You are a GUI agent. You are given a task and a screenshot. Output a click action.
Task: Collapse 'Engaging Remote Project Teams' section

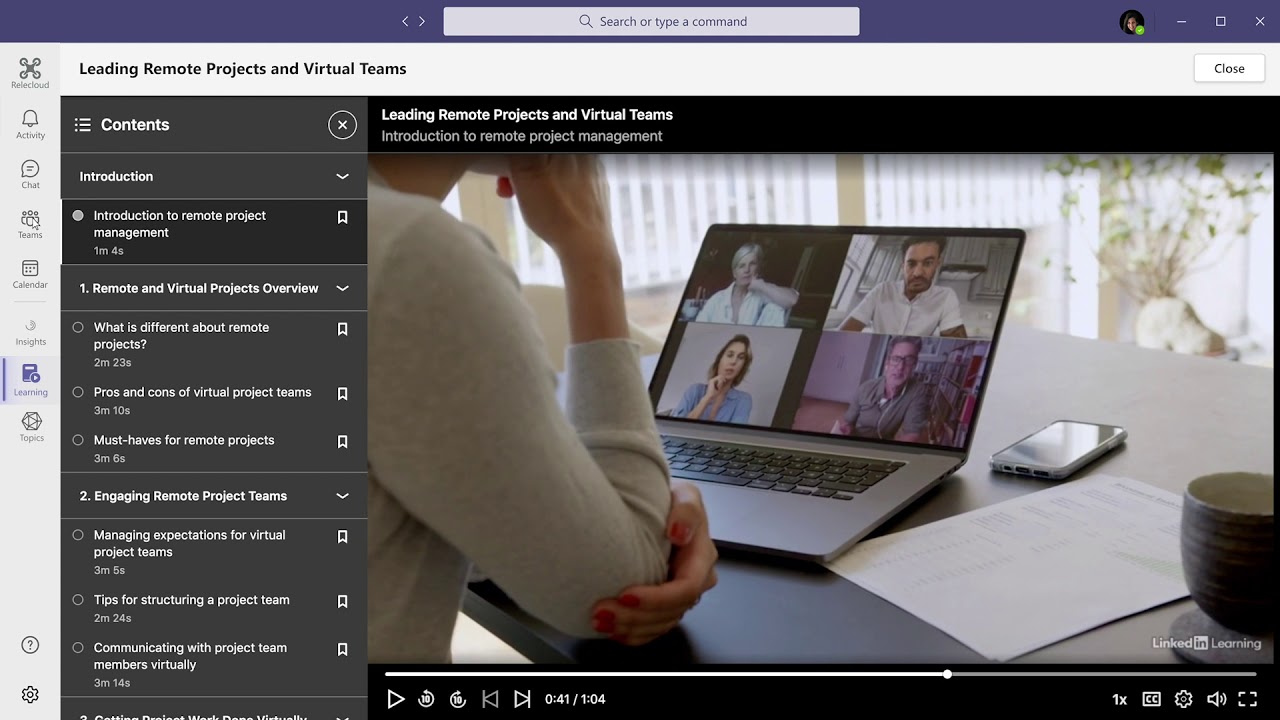point(342,495)
